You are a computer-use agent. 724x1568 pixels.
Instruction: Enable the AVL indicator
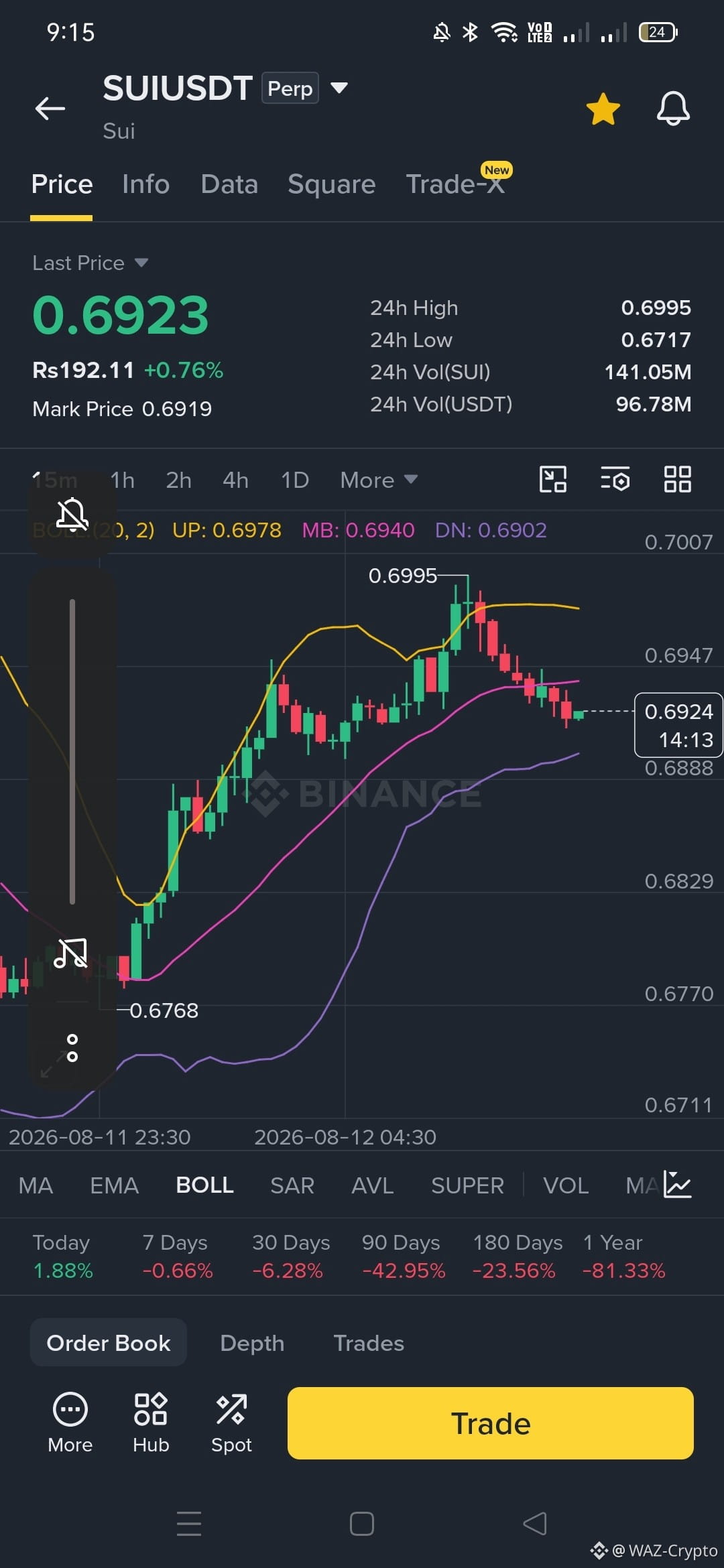point(373,1185)
